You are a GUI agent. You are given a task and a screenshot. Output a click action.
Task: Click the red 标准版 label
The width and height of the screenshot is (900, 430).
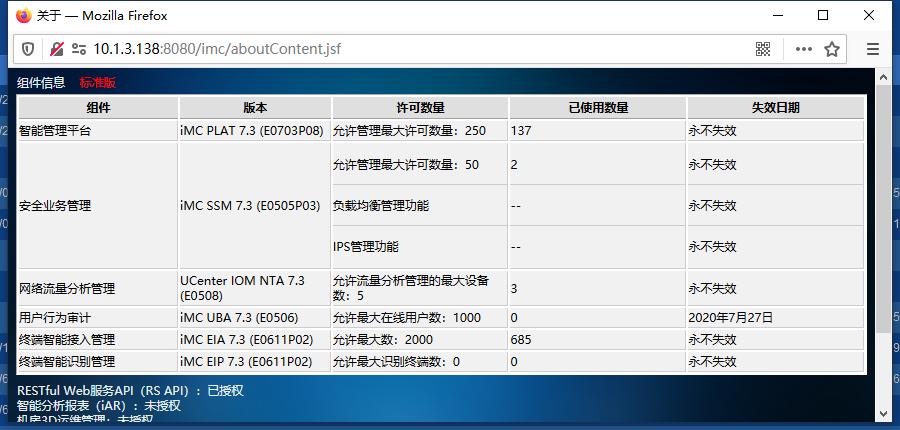point(98,83)
